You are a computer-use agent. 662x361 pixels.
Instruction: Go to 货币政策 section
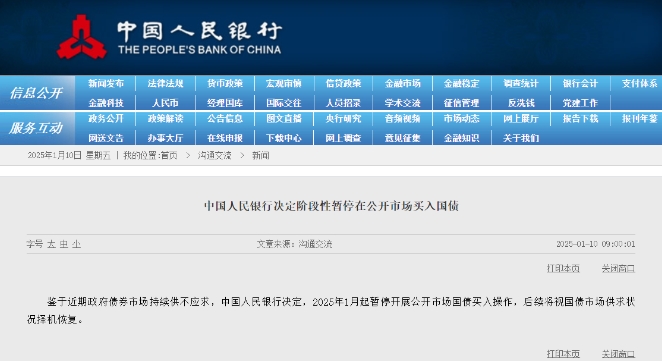click(x=225, y=84)
